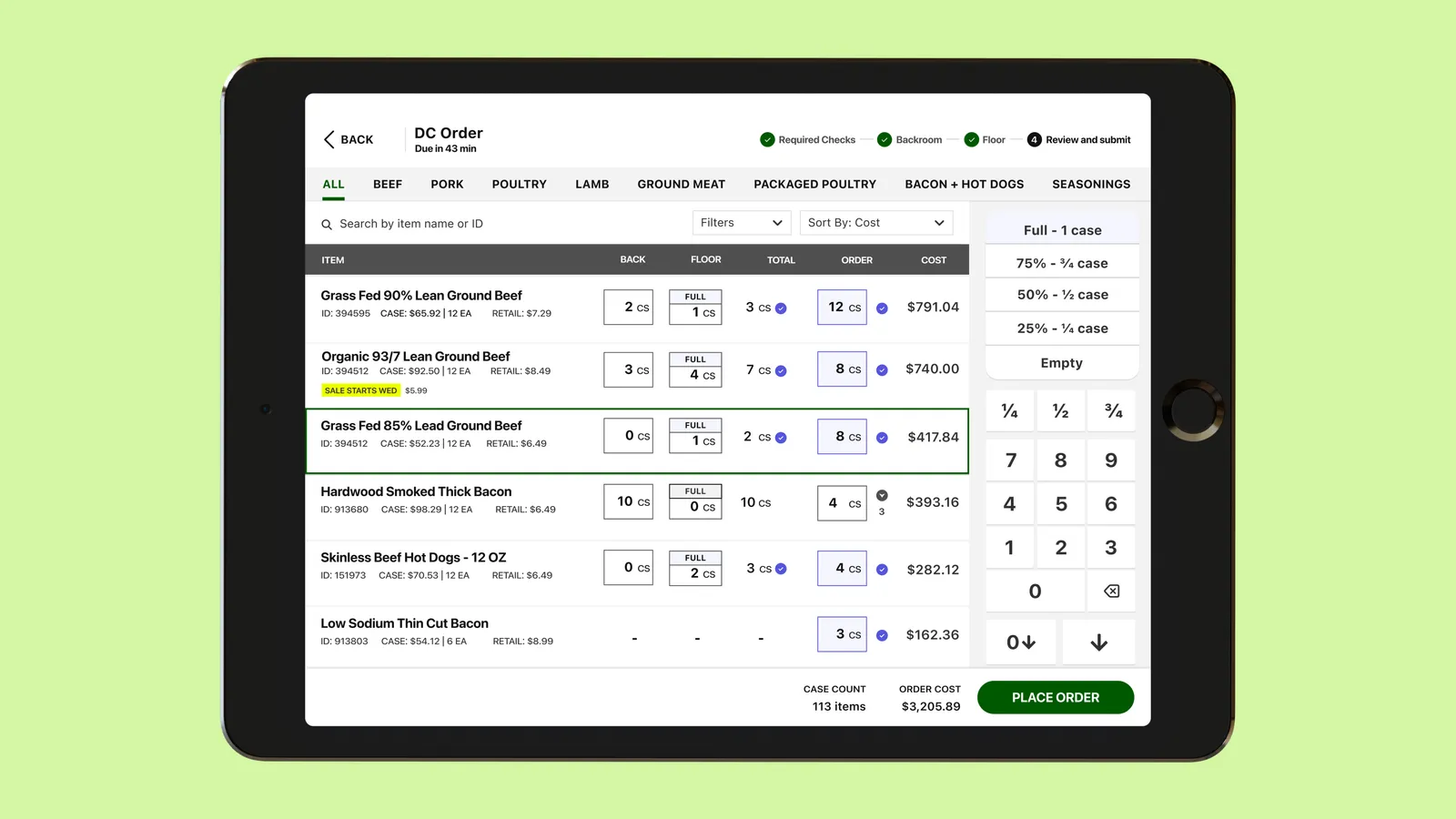The width and height of the screenshot is (1456, 819).
Task: Open the PACKAGED POULTRY tab
Action: (815, 184)
